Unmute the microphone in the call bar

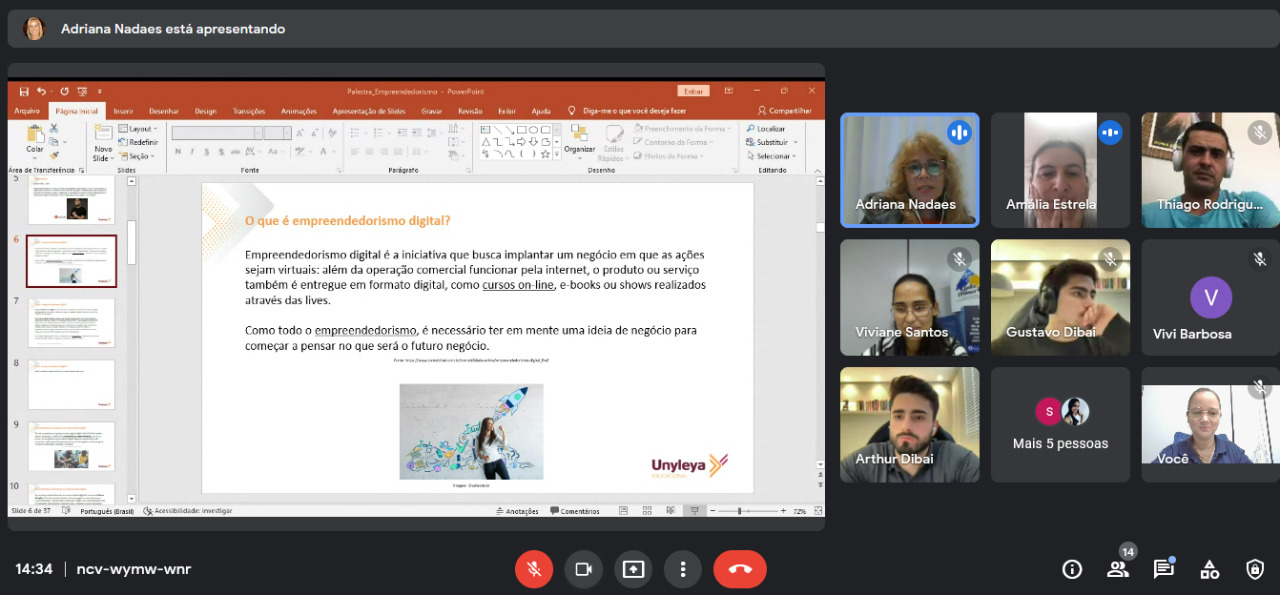(x=534, y=569)
